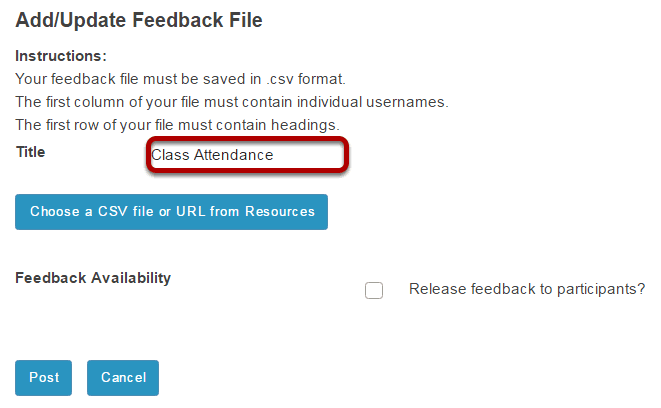Click the word 'Resources' on blue button
Image resolution: width=661 pixels, height=408 pixels.
(280, 212)
